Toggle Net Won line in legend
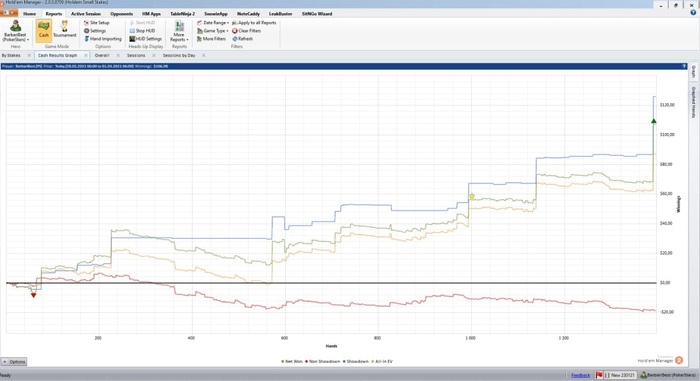The height and width of the screenshot is (381, 700). (x=292, y=361)
